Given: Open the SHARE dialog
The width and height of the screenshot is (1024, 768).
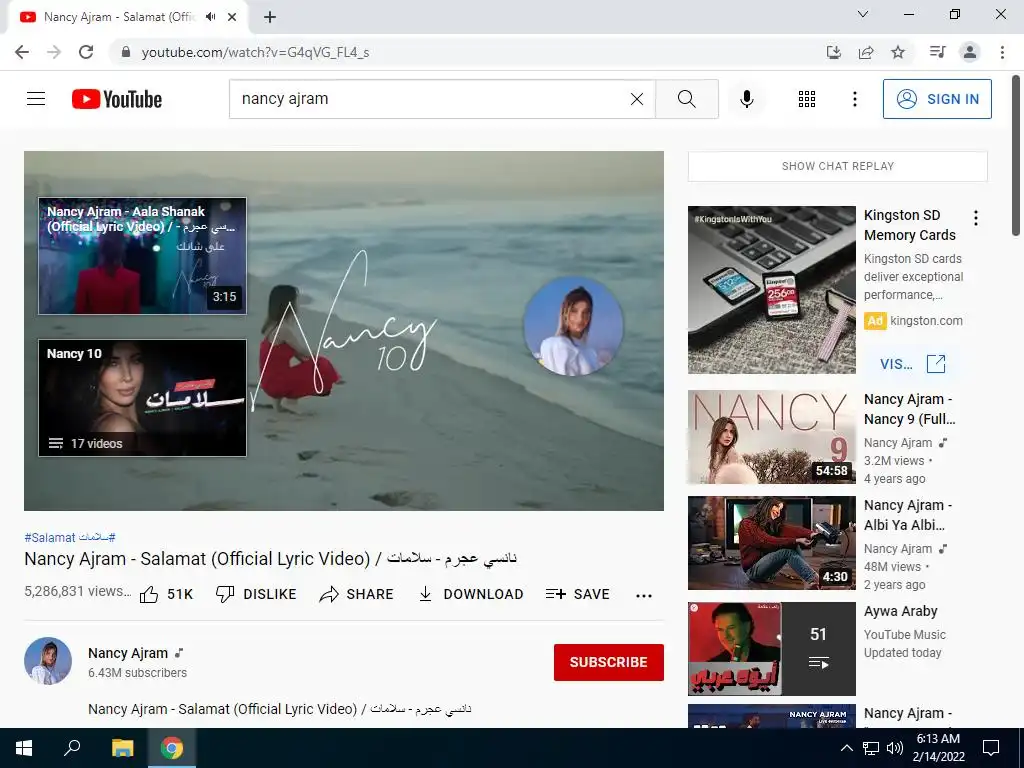Looking at the screenshot, I should coord(357,594).
